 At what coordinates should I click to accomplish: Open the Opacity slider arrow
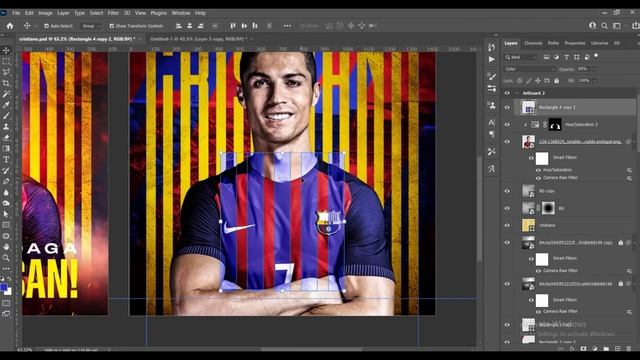pyautogui.click(x=594, y=69)
